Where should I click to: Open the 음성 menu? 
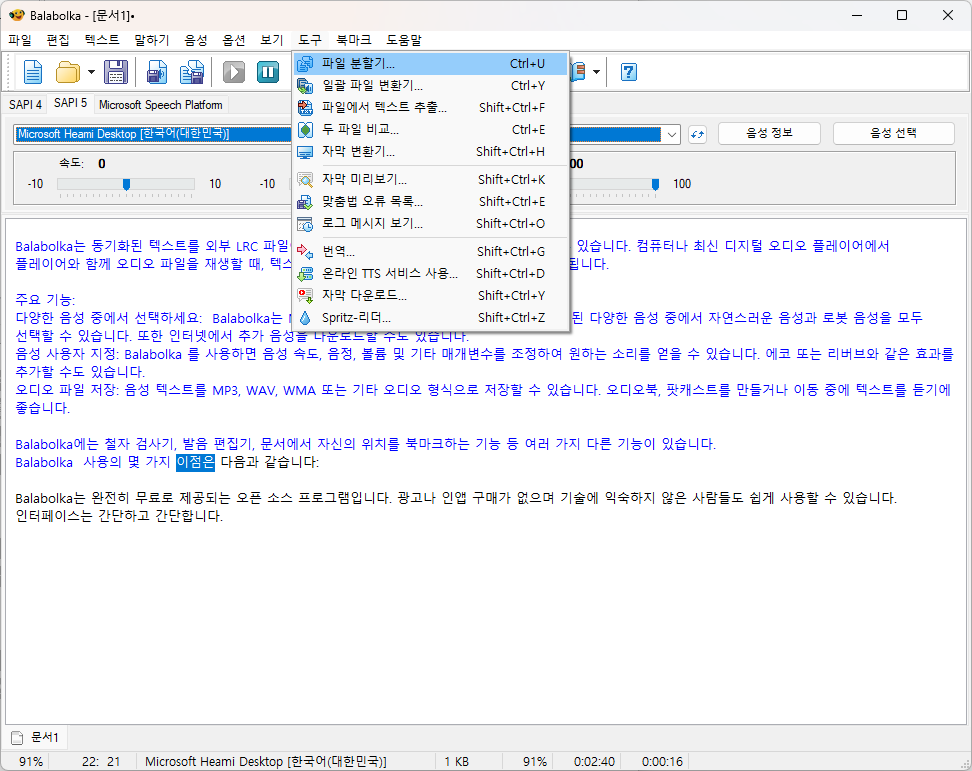click(x=196, y=40)
